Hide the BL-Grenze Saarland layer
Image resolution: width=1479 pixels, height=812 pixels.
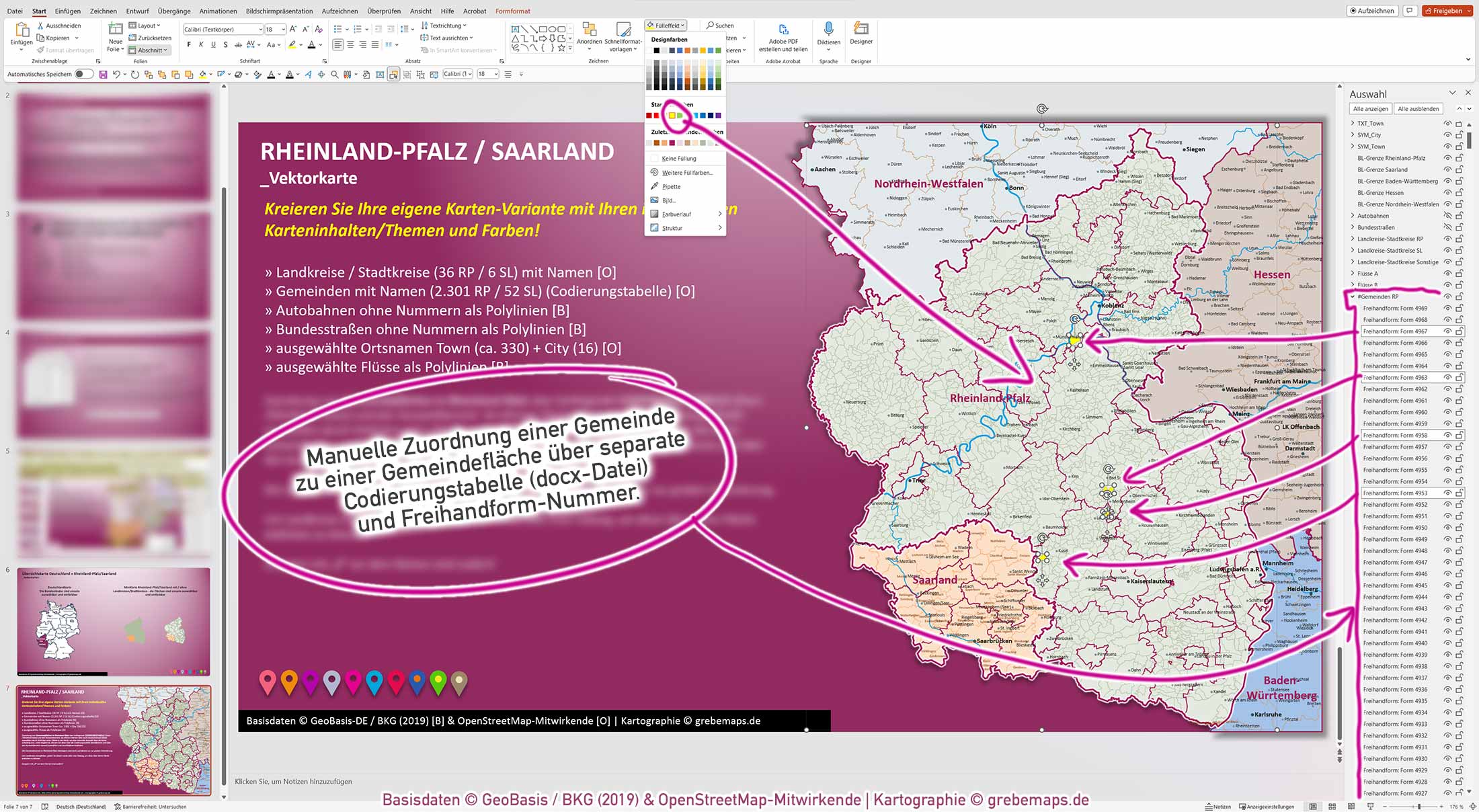(x=1447, y=169)
